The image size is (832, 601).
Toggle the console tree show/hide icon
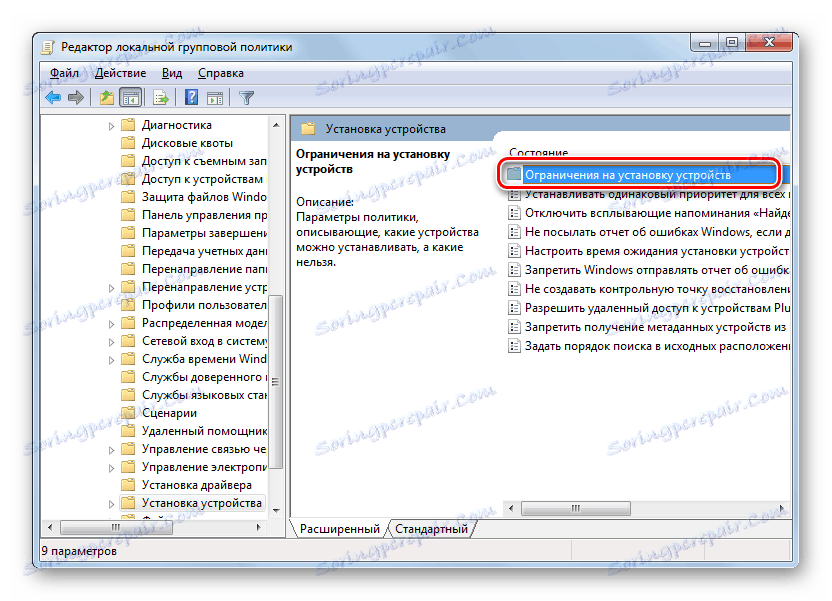tap(131, 98)
